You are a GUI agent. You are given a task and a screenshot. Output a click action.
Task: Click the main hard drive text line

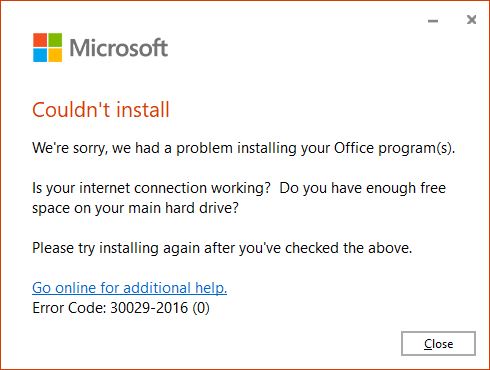tap(135, 208)
